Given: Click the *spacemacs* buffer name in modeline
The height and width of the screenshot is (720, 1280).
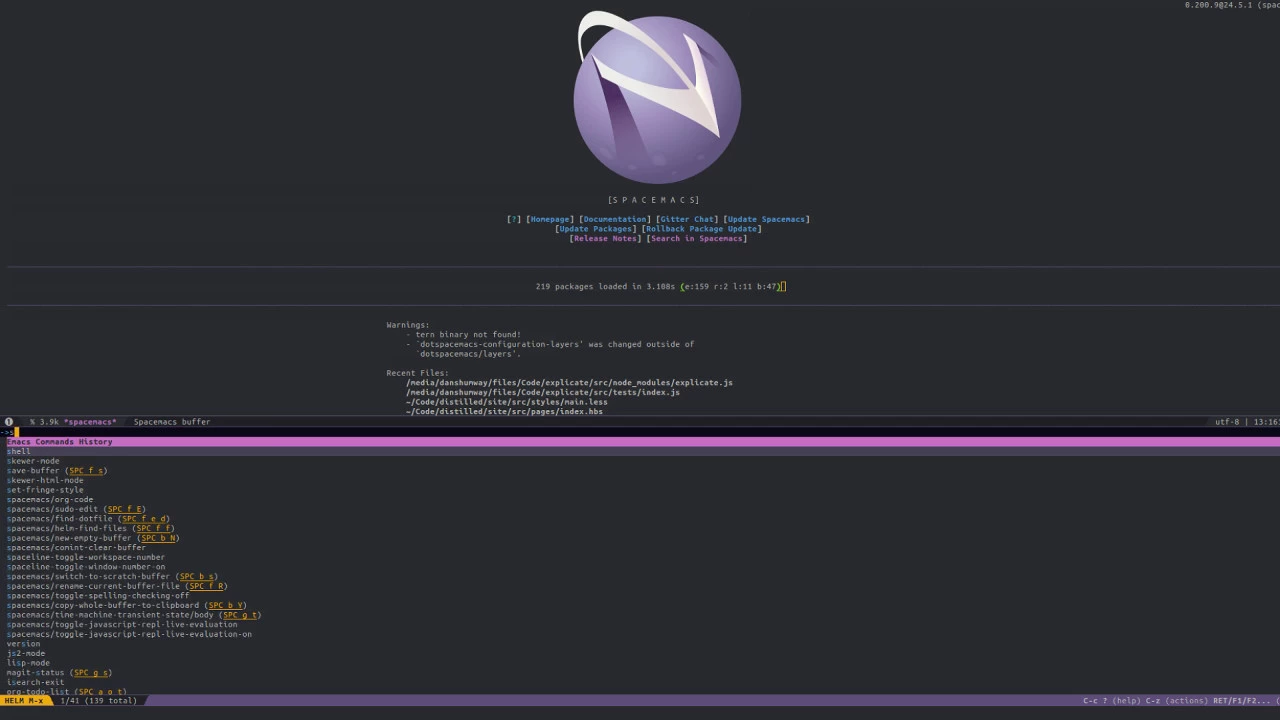Looking at the screenshot, I should (91, 422).
